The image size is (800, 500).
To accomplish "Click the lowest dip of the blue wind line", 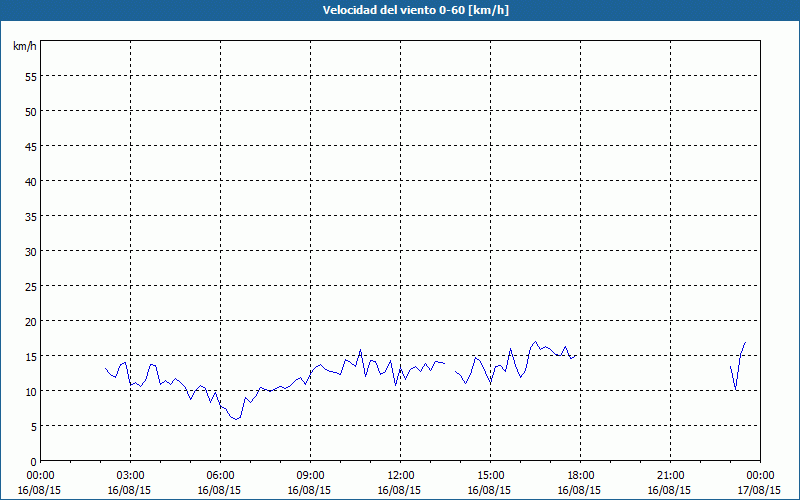I will pyautogui.click(x=236, y=418).
